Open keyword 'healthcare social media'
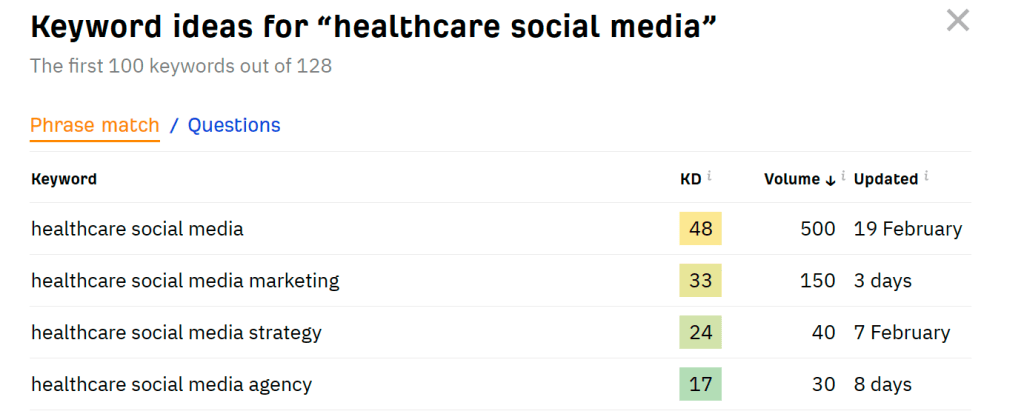This screenshot has width=1024, height=414. point(137,229)
